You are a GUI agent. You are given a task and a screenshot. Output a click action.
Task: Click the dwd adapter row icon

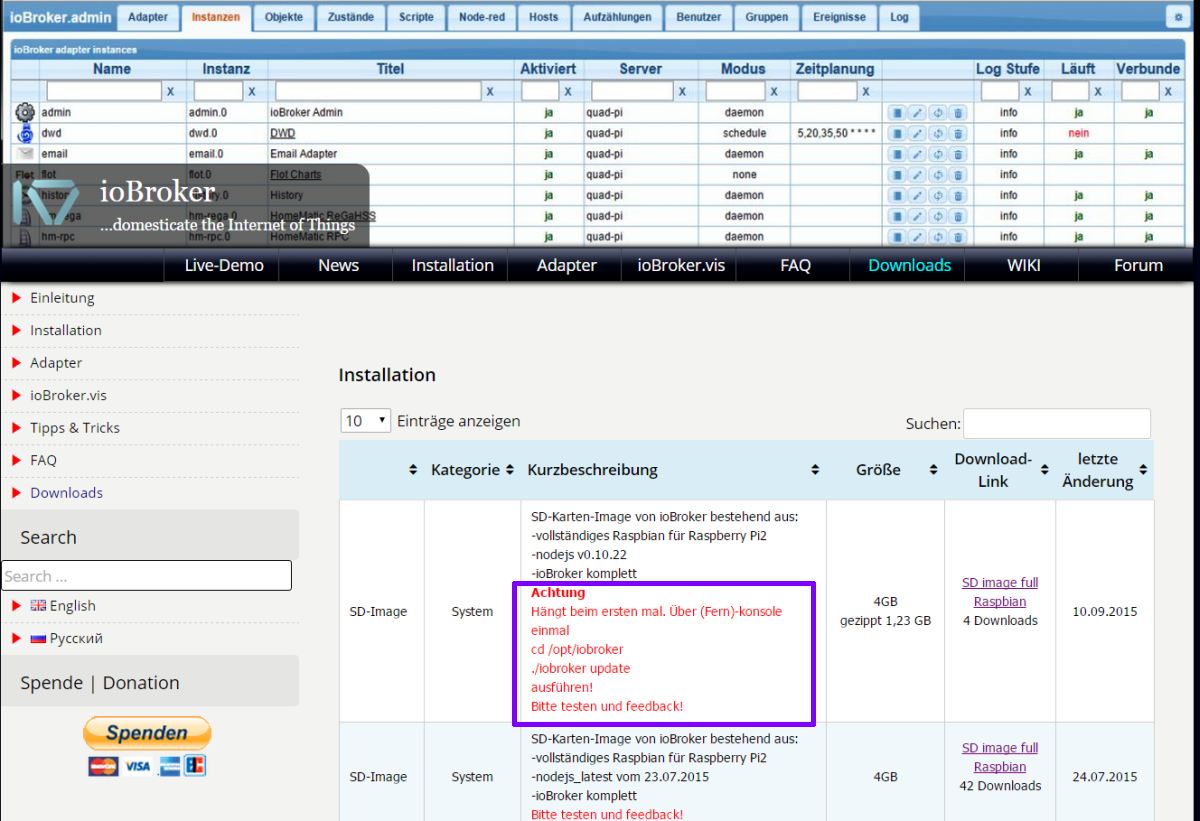(25, 133)
